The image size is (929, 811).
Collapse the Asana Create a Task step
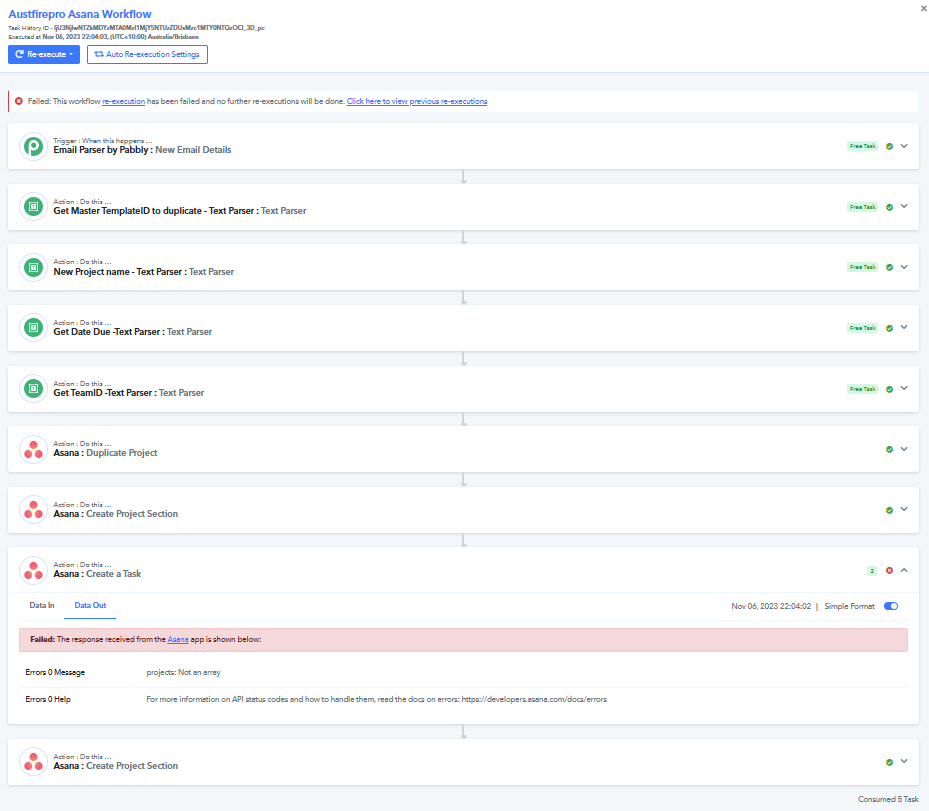point(904,570)
